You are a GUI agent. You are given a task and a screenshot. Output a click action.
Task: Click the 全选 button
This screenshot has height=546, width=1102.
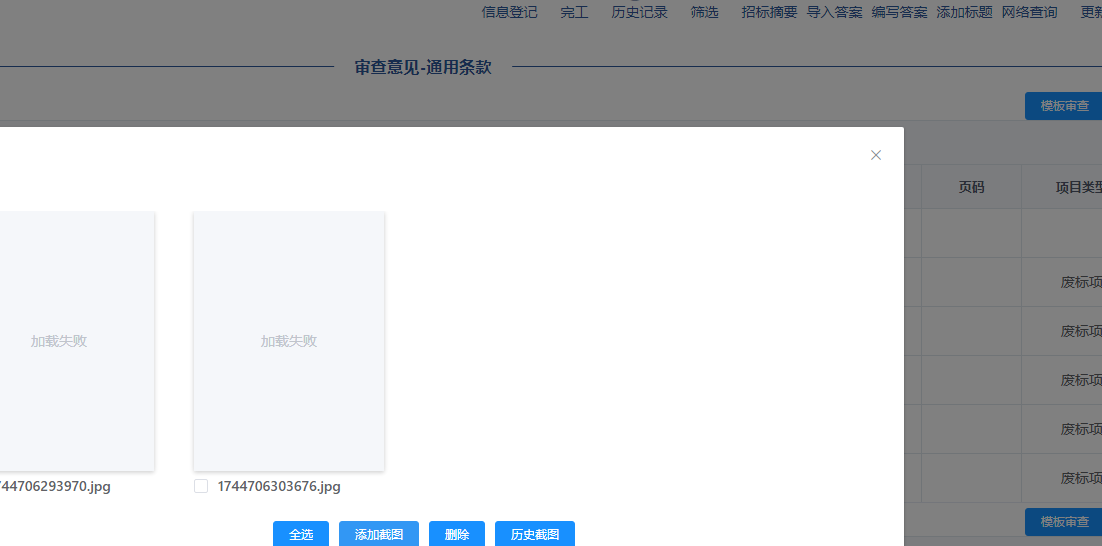click(x=301, y=534)
